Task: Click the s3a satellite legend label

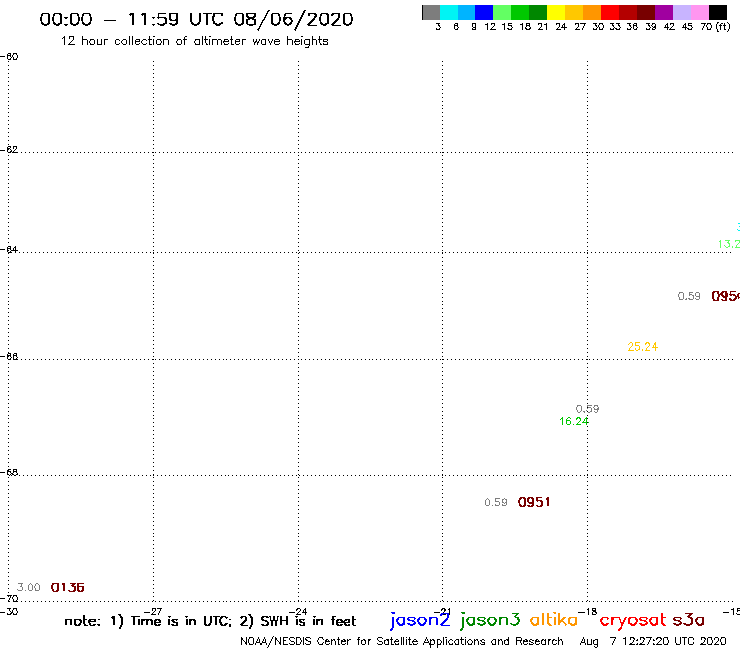Action: click(x=689, y=620)
